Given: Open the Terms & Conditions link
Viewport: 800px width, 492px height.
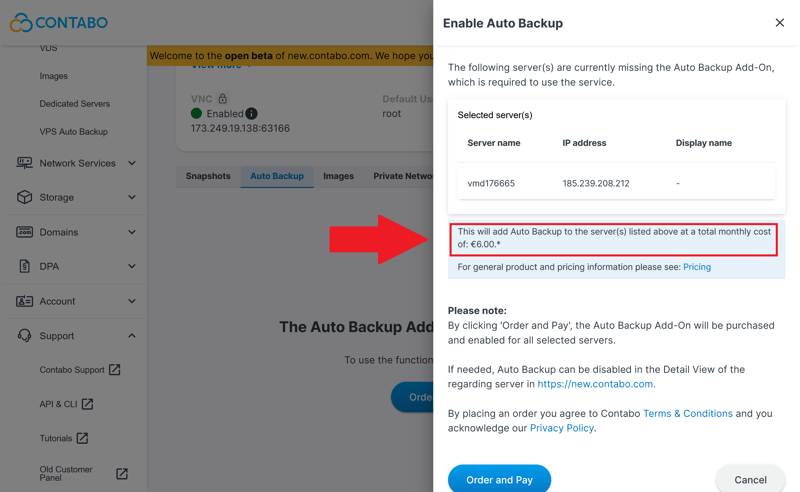Looking at the screenshot, I should (688, 413).
